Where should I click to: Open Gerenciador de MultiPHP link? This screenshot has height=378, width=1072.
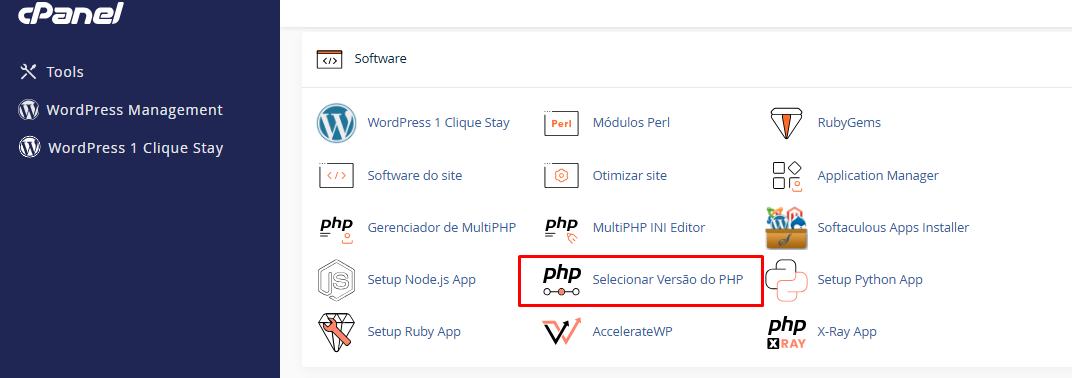click(442, 228)
